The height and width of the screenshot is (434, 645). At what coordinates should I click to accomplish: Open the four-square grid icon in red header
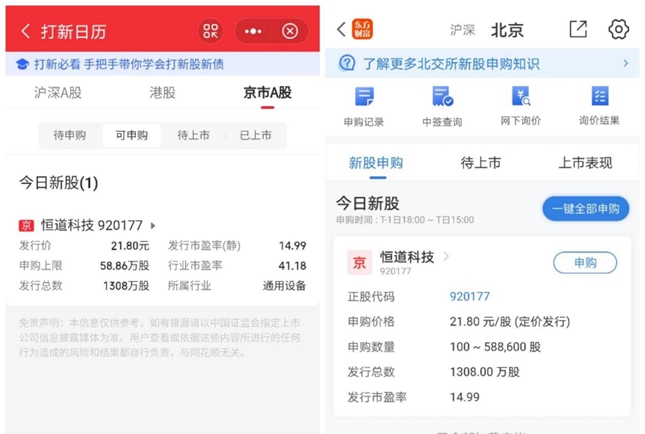click(x=210, y=31)
